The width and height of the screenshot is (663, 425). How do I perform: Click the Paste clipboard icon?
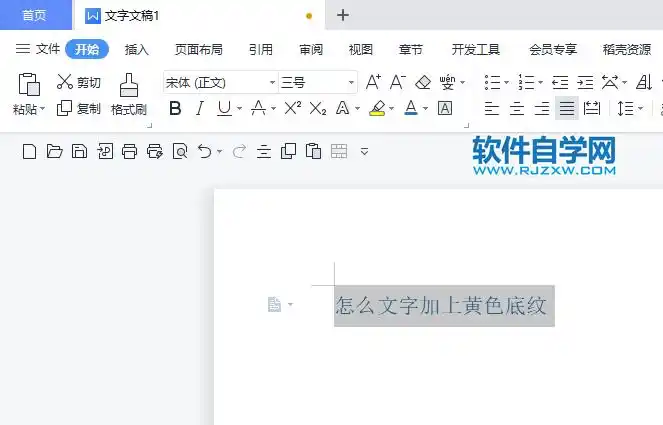pyautogui.click(x=29, y=84)
